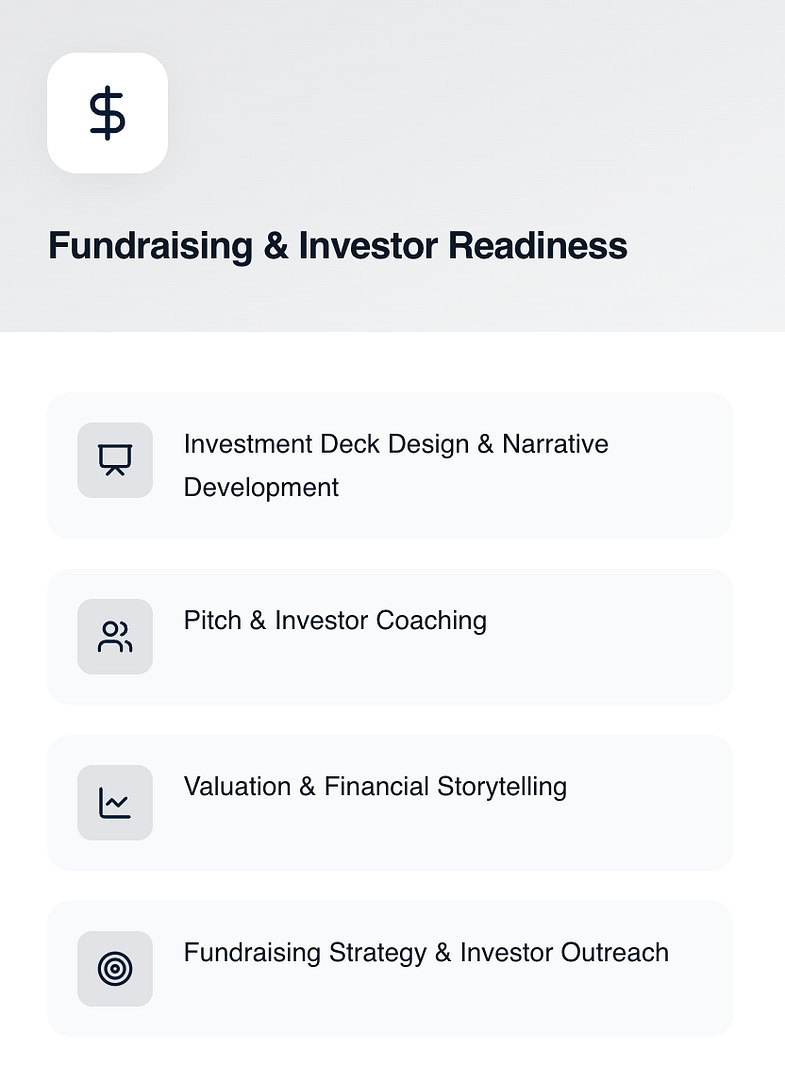Choose the Fundraising Strategy & Investor Outreach item

point(390,969)
